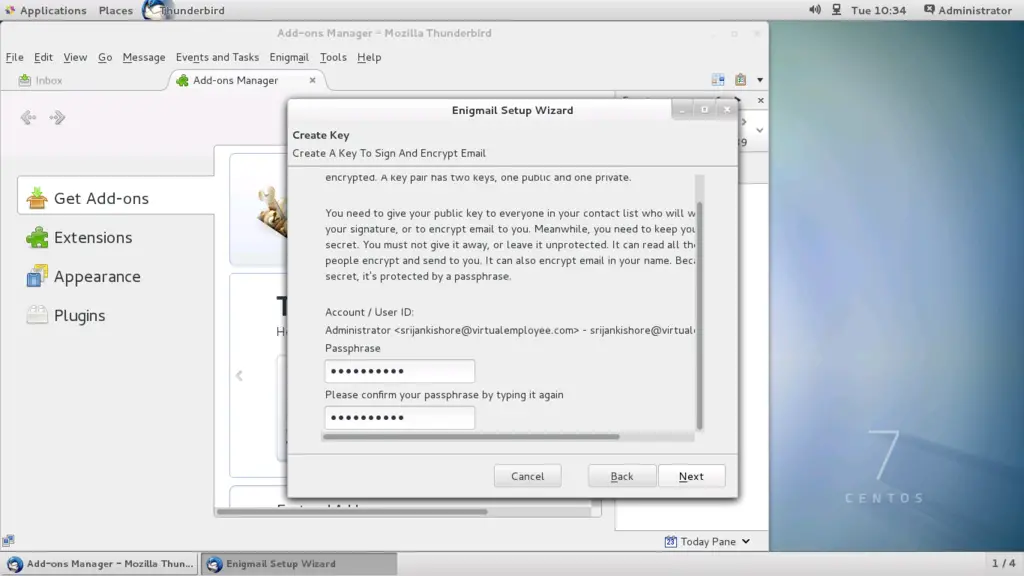Click the 'Account / User ID:' label
The width and height of the screenshot is (1024, 576).
369,312
